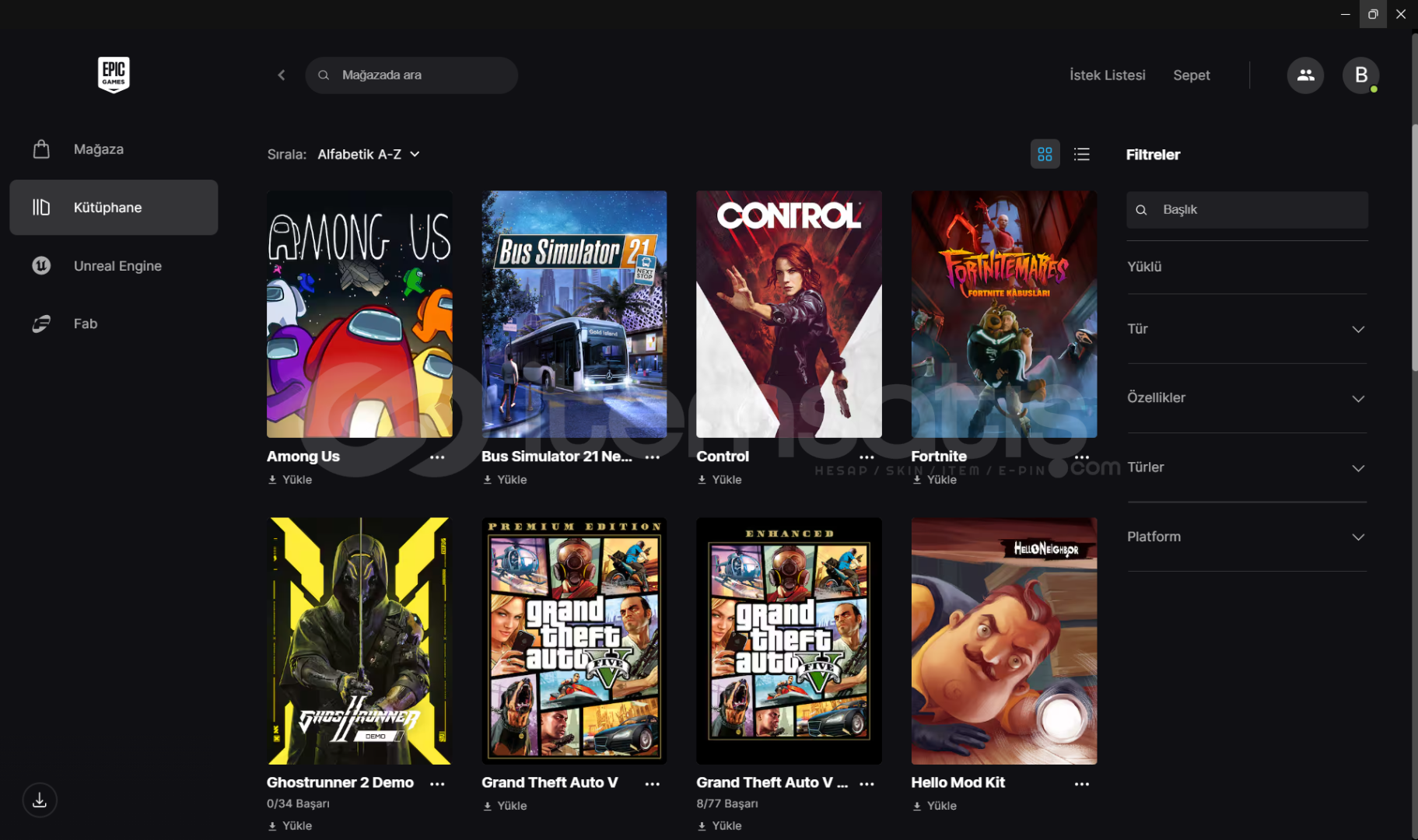This screenshot has height=840, width=1418.
Task: Open the Fab marketplace section
Action: click(x=114, y=324)
